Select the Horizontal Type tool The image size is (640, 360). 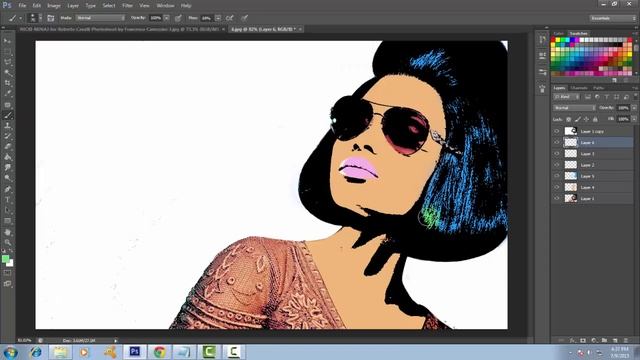click(7, 200)
